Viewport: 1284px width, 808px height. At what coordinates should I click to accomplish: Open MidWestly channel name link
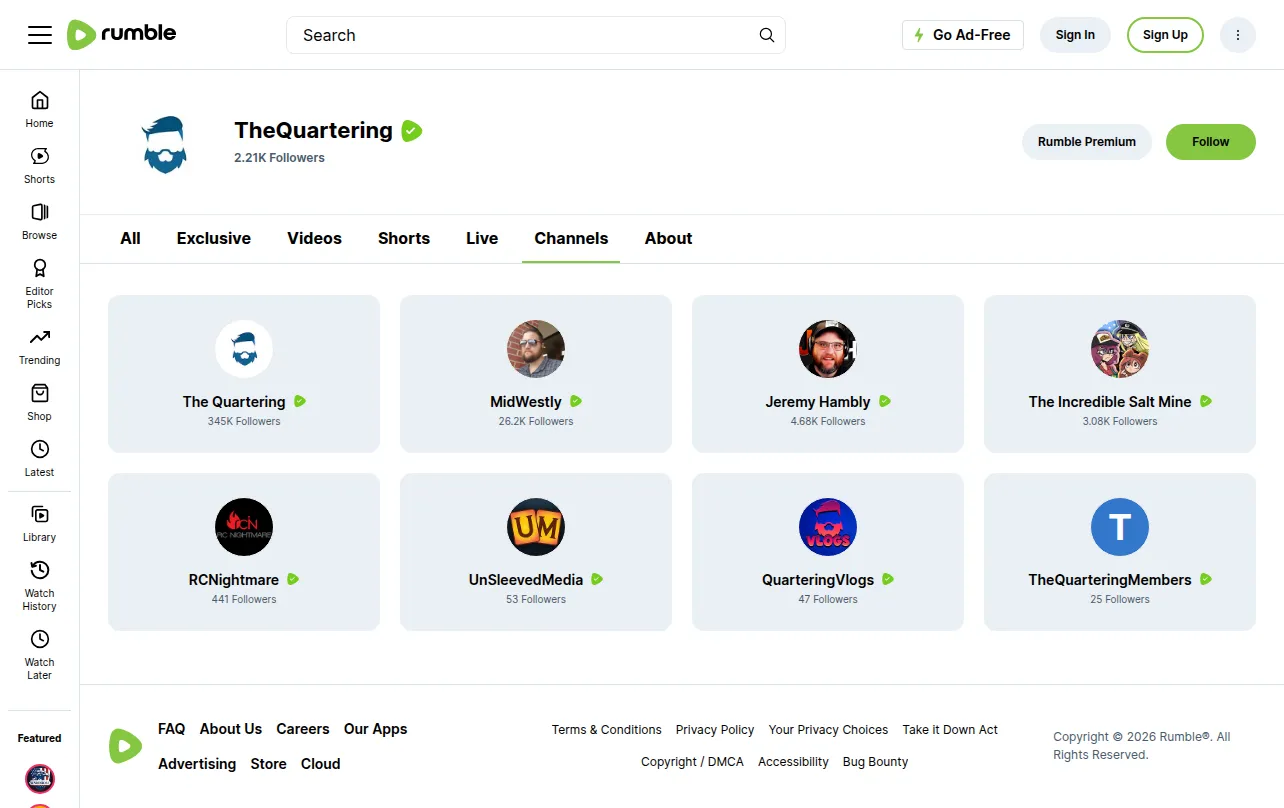pyautogui.click(x=526, y=402)
